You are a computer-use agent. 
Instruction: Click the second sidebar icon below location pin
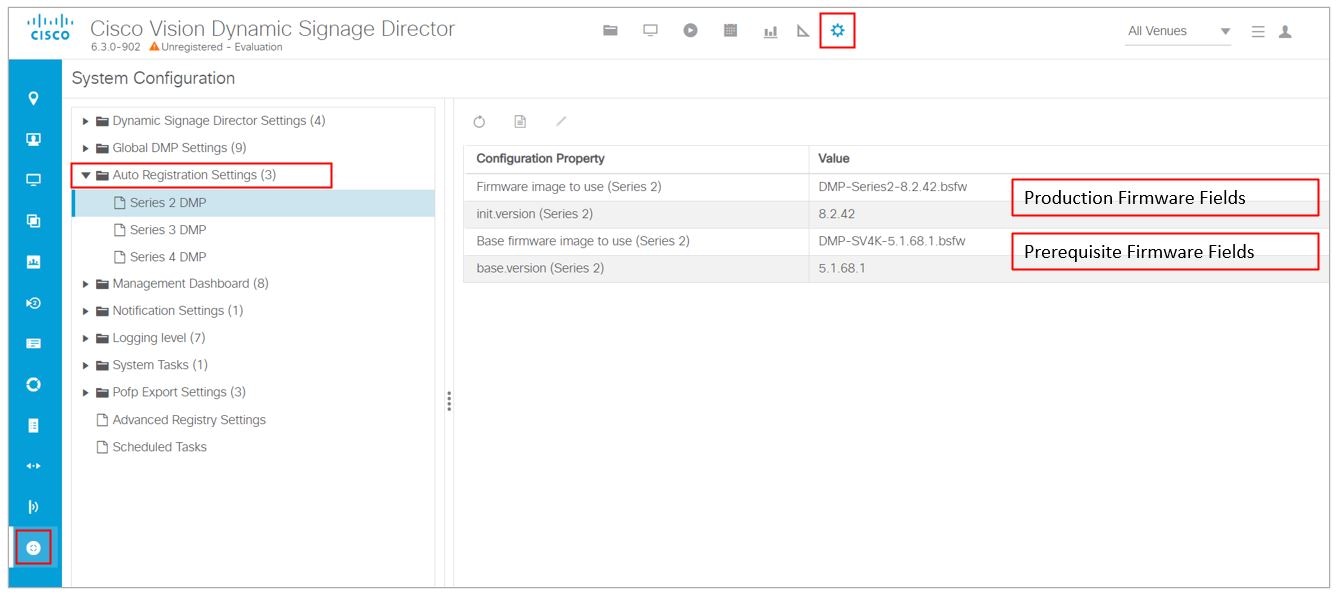[x=34, y=140]
